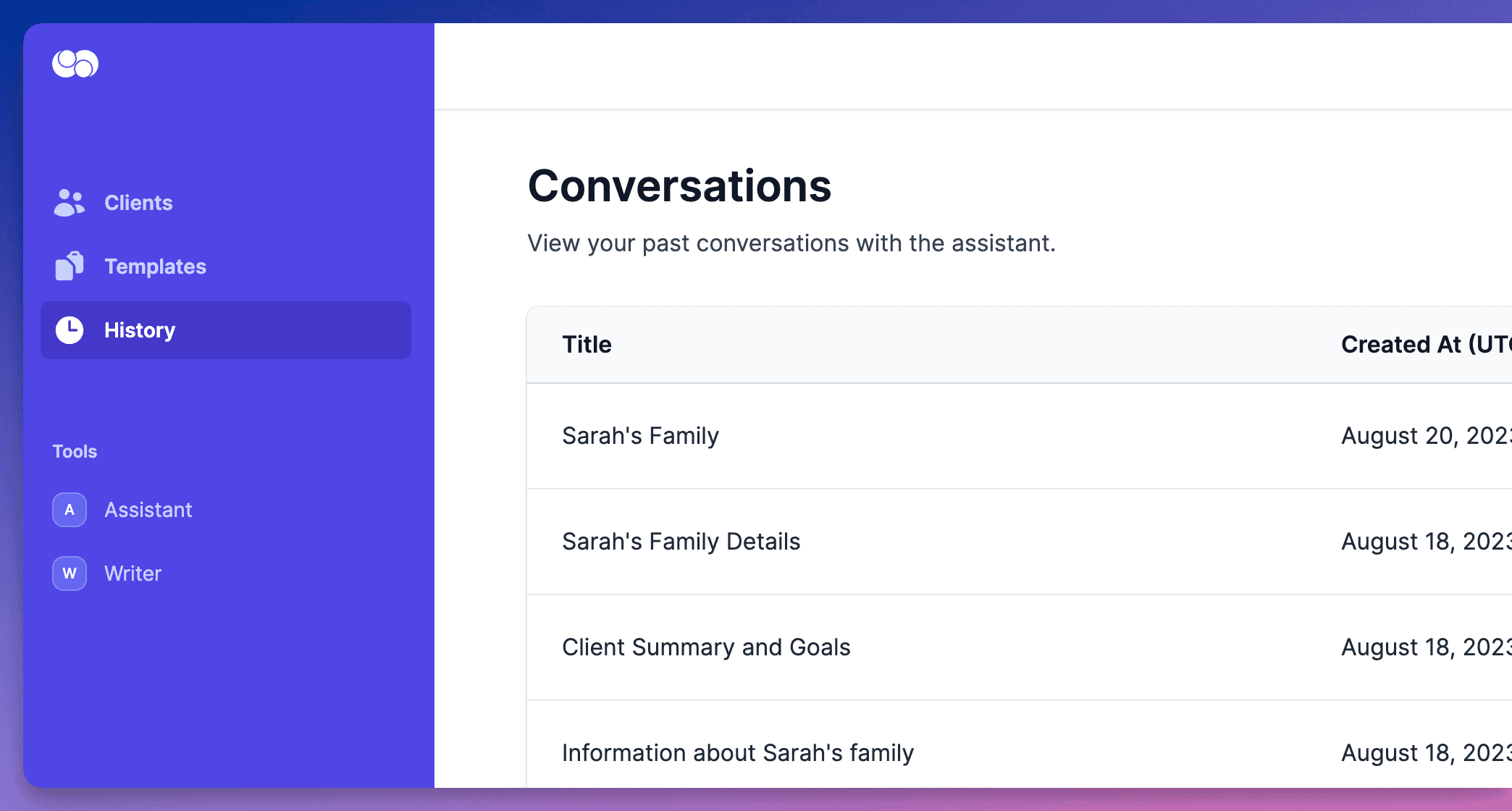Click the Conversations page heading
Screen dimensions: 1512x811
point(679,186)
